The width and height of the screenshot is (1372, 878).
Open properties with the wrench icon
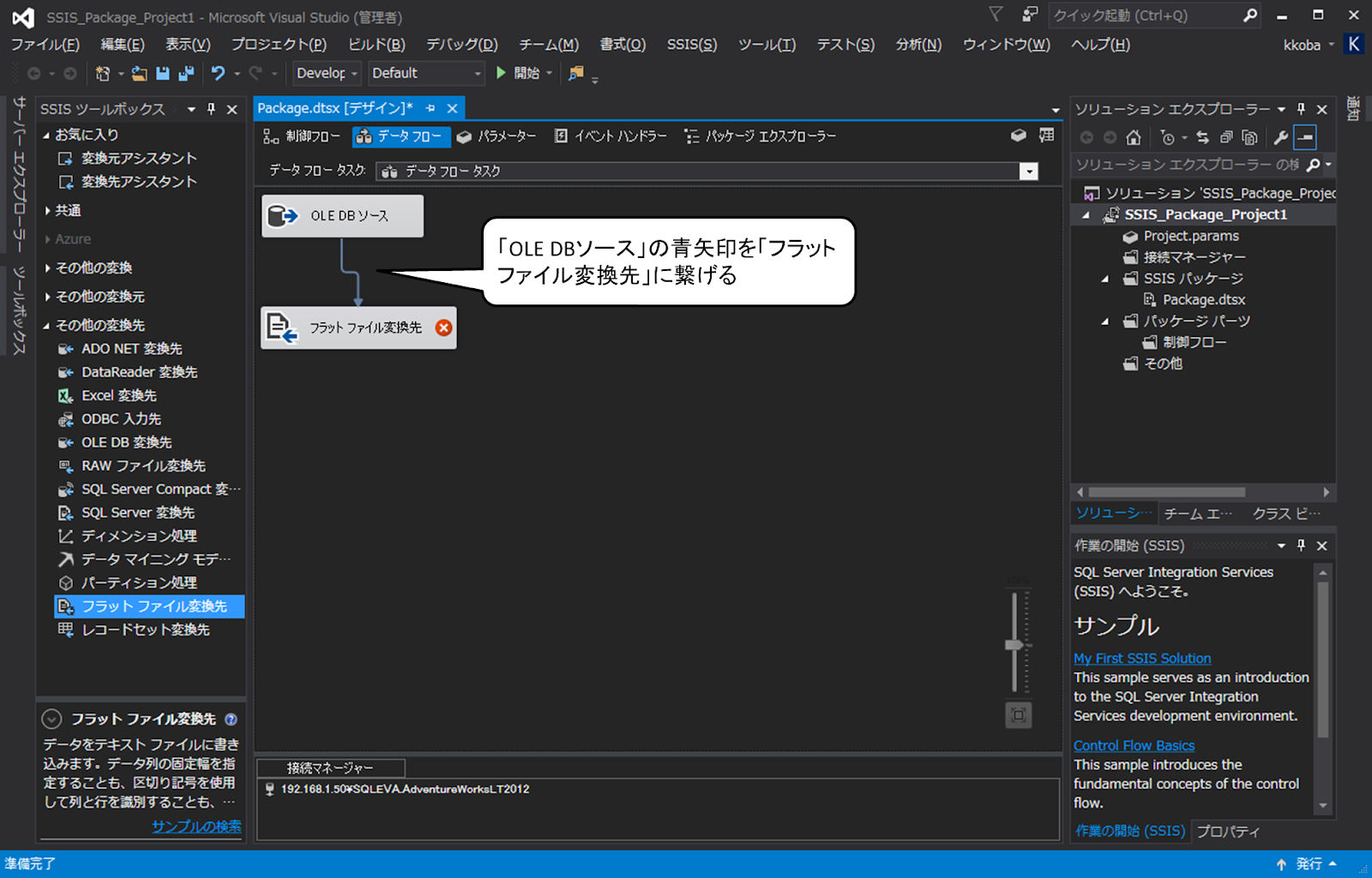pos(1281,137)
